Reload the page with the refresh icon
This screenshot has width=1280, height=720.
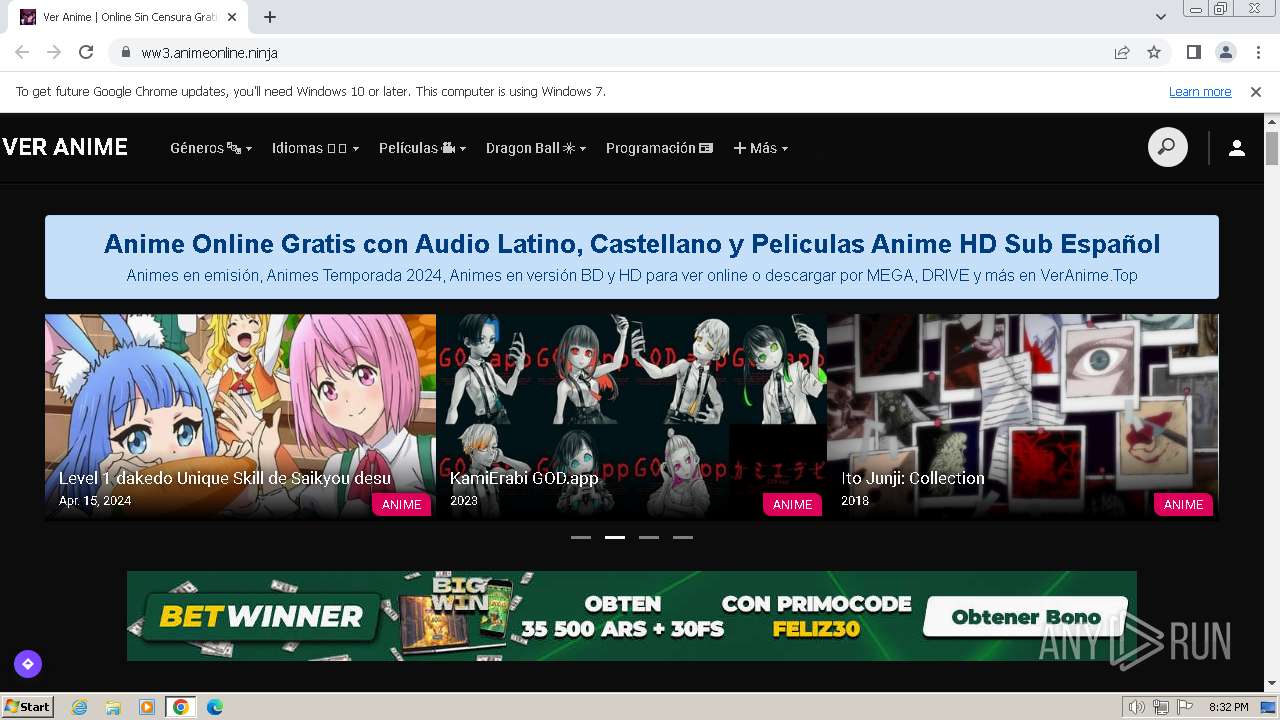click(86, 52)
